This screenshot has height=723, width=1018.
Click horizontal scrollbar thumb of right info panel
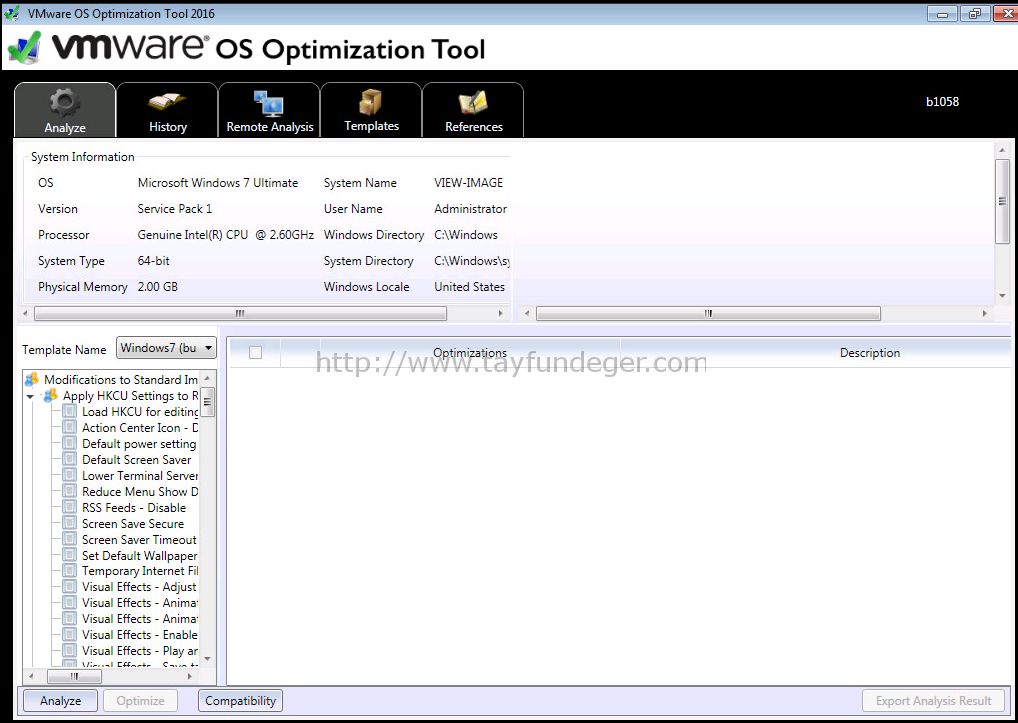pyautogui.click(x=708, y=313)
